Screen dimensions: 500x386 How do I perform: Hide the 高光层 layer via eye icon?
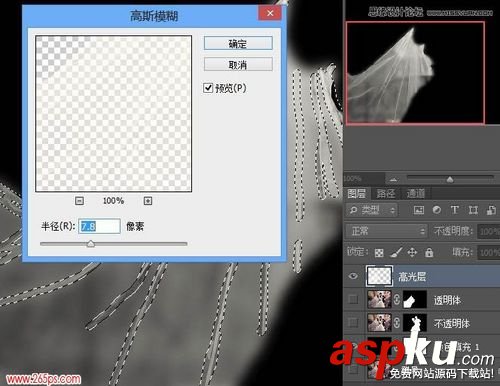pyautogui.click(x=353, y=276)
